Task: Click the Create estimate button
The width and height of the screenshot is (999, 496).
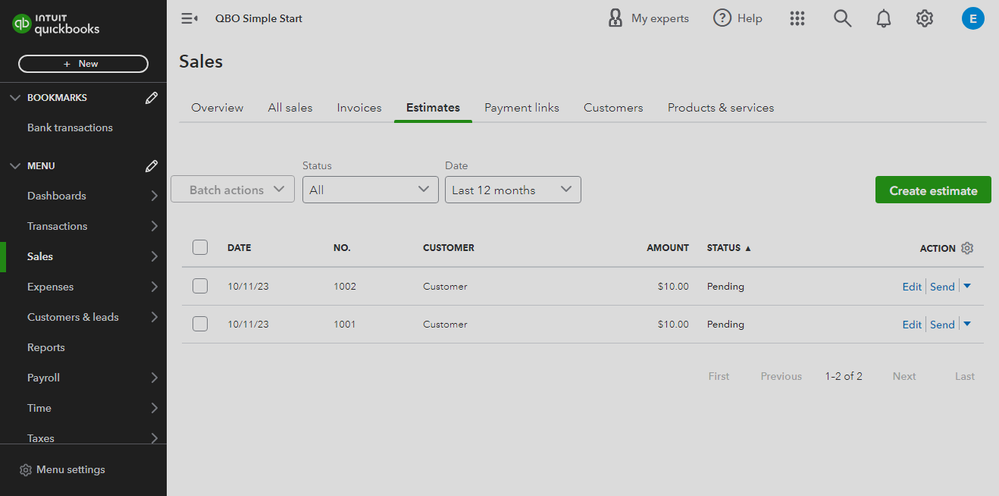Action: click(x=933, y=190)
